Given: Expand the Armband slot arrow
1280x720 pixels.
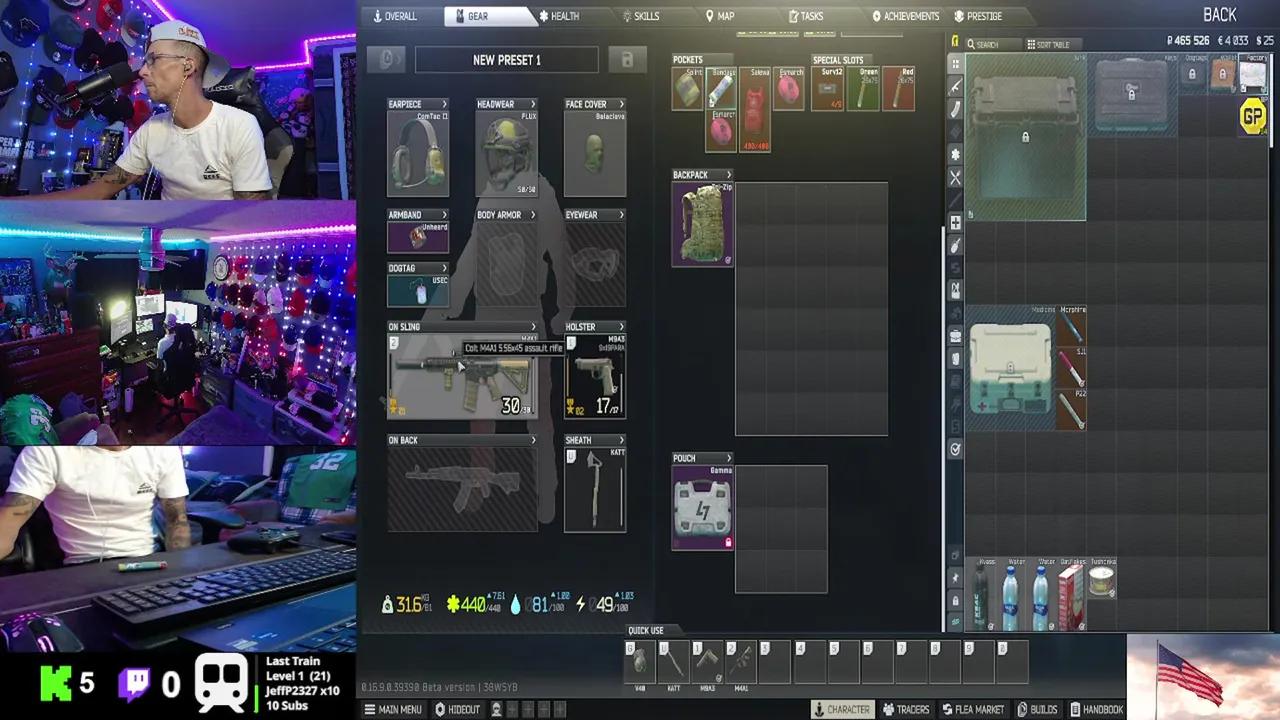Looking at the screenshot, I should (444, 215).
